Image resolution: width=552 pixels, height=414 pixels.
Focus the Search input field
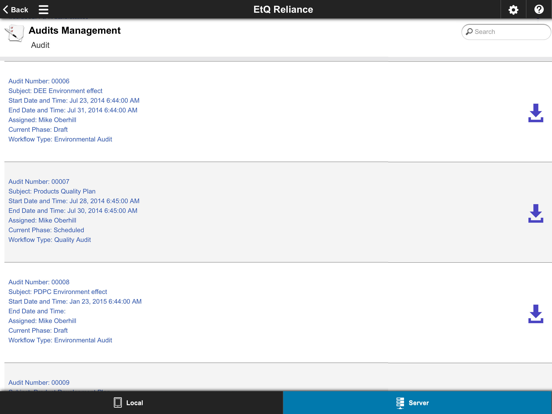(x=506, y=32)
